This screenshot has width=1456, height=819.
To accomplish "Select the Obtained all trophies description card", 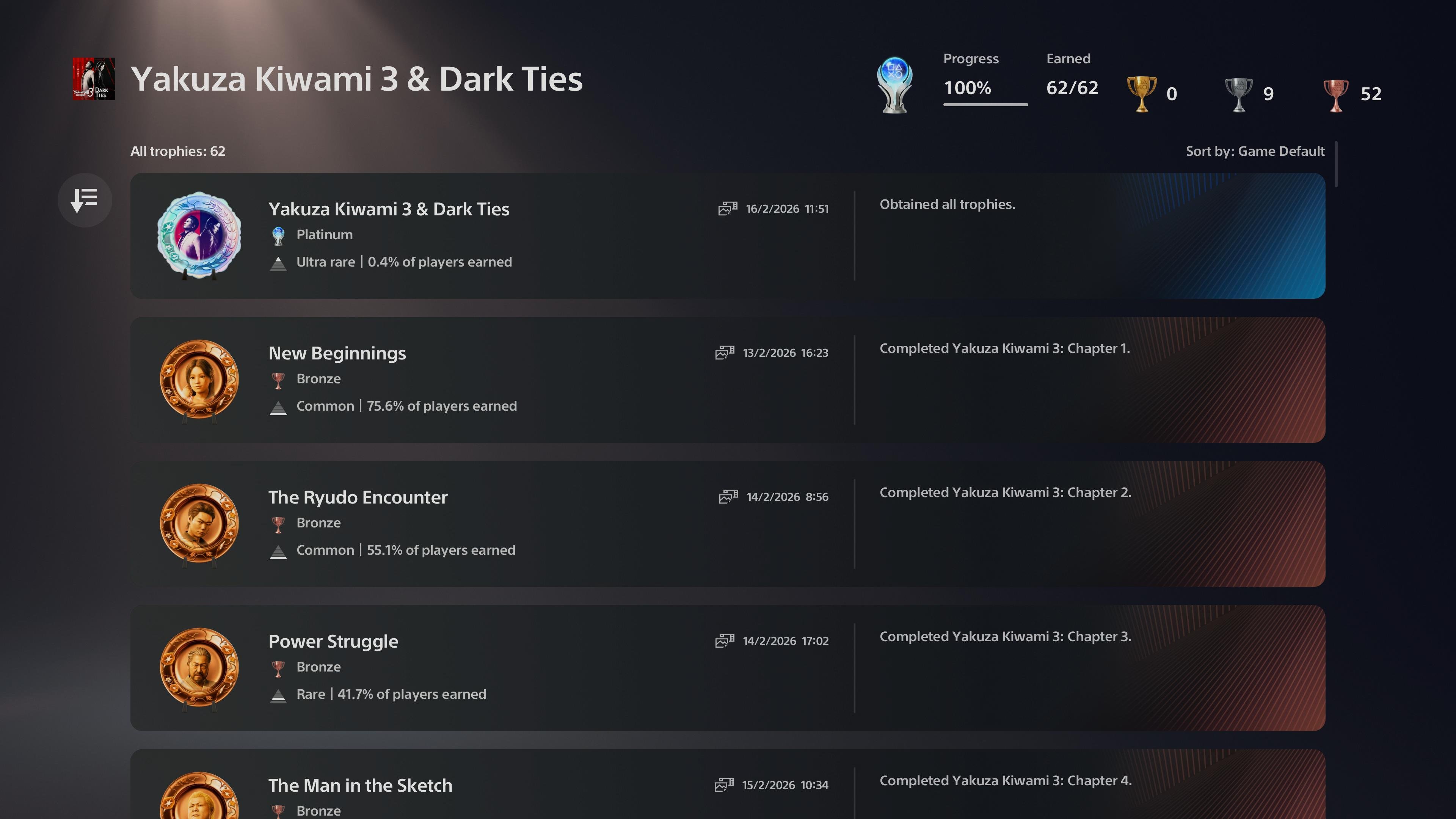I will point(1089,236).
